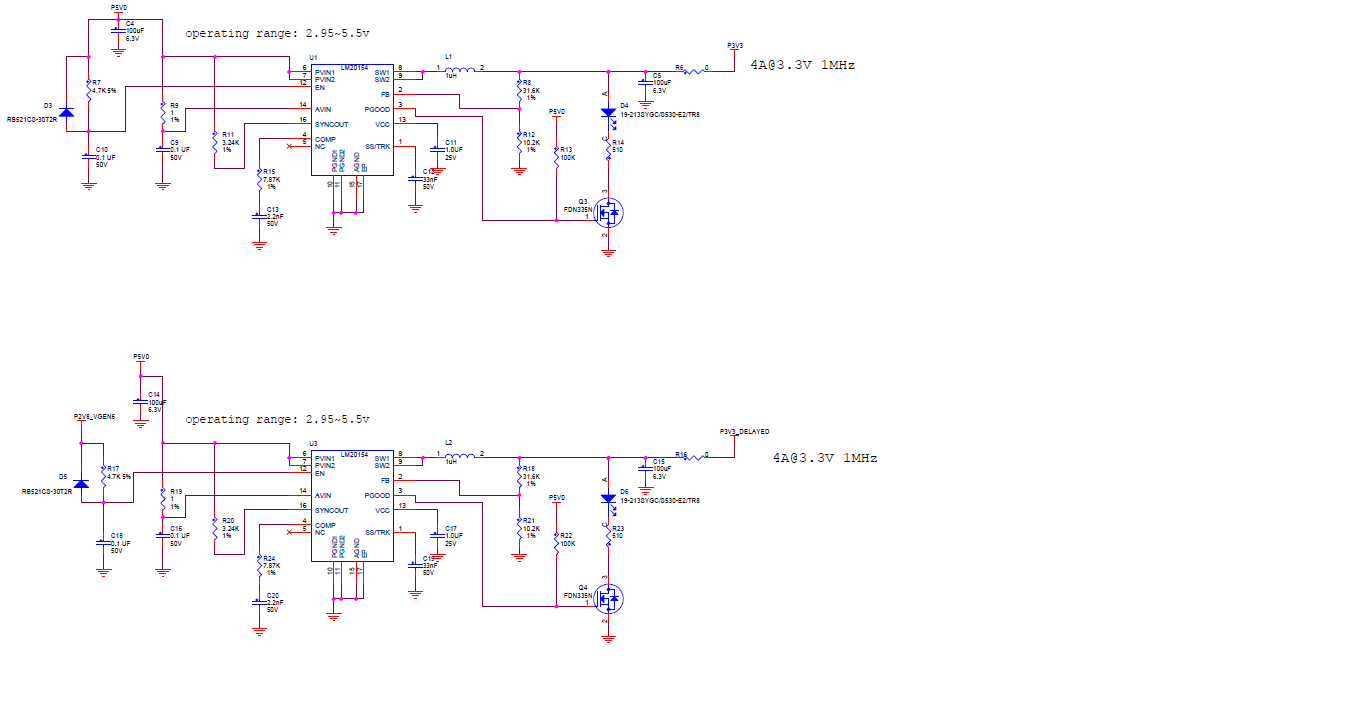The image size is (1368, 712).
Task: Select the R7 resistor symbol
Action: [89, 92]
